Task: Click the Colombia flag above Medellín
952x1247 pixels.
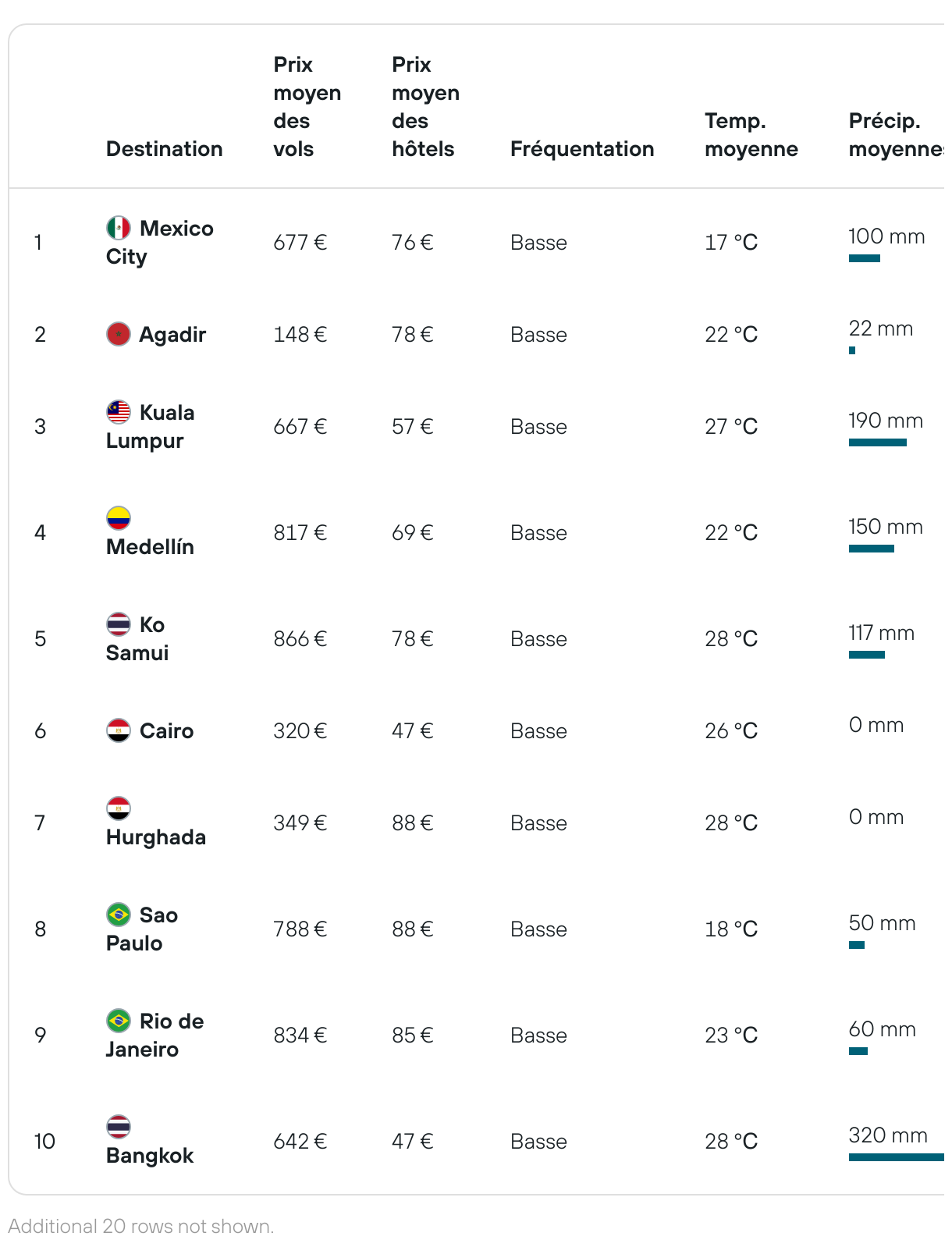Action: point(119,518)
